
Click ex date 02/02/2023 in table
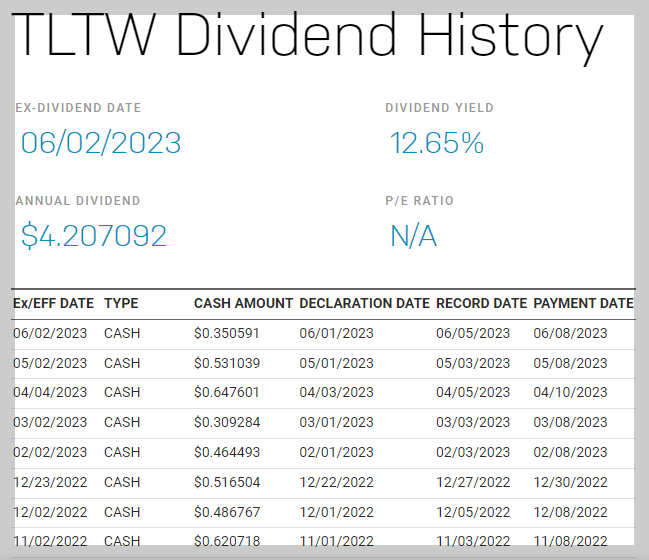tap(50, 452)
